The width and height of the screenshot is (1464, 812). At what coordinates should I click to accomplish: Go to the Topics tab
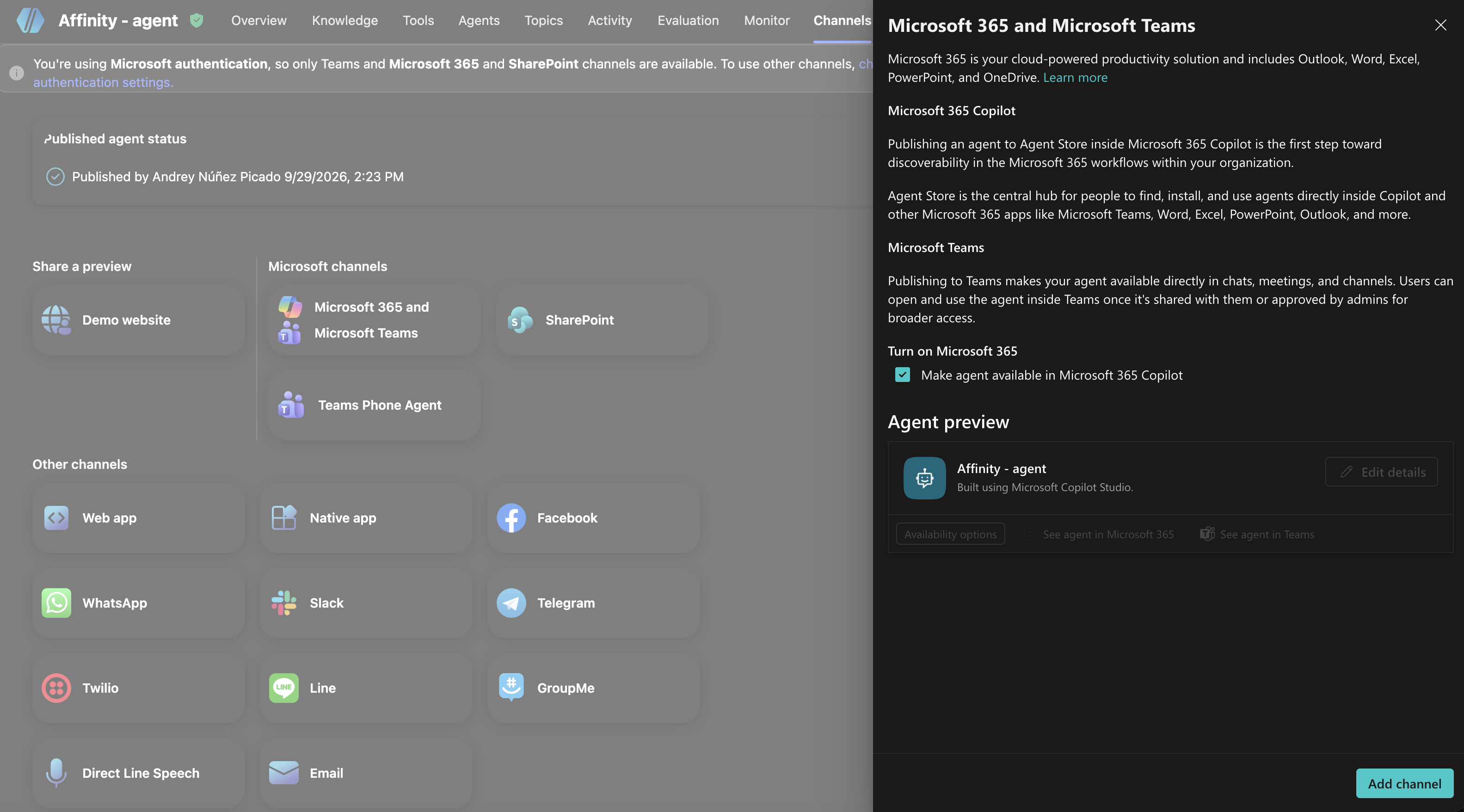pyautogui.click(x=543, y=20)
